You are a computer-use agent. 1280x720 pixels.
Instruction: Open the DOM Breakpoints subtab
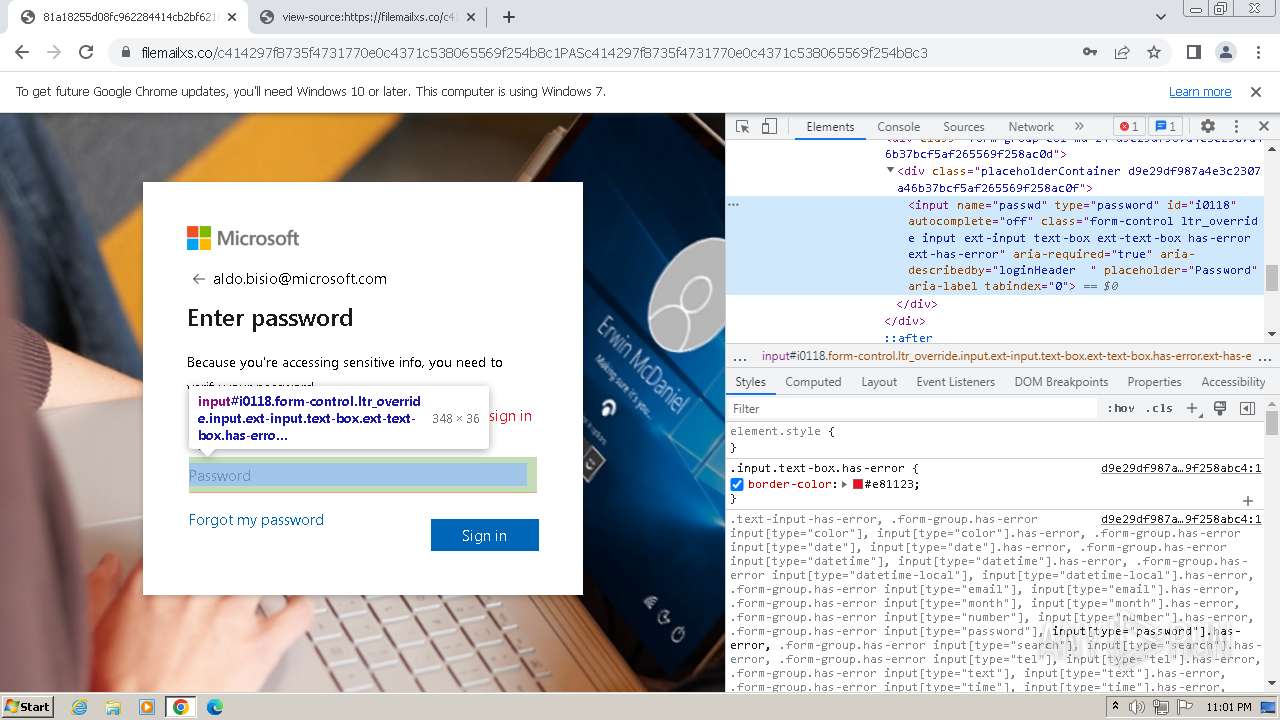1061,382
